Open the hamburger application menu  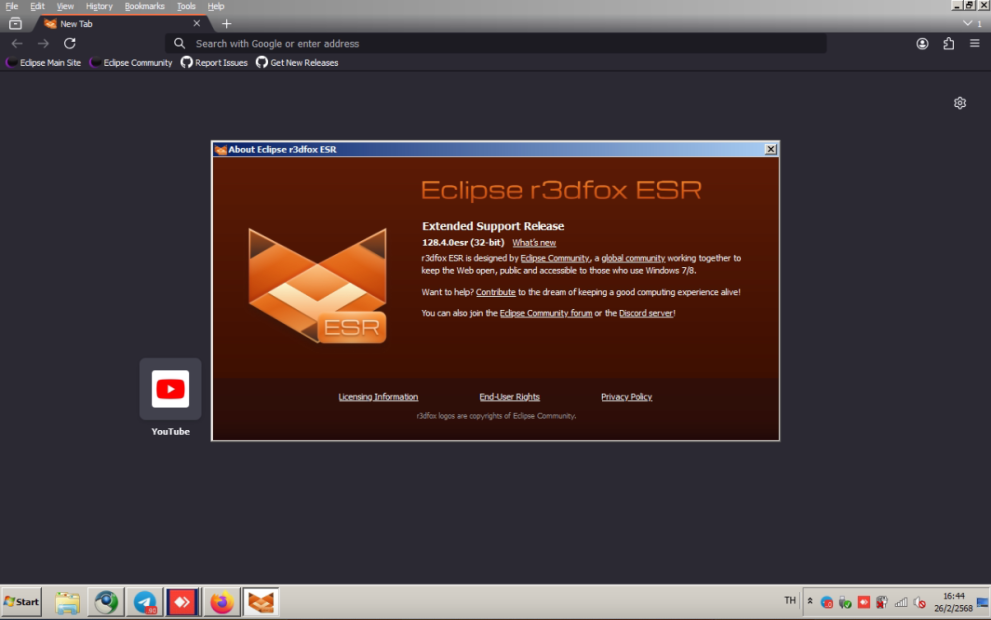click(x=975, y=44)
